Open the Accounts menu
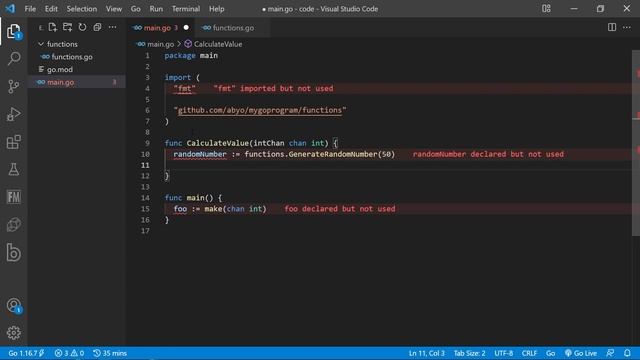640x360 pixels. (x=13, y=305)
